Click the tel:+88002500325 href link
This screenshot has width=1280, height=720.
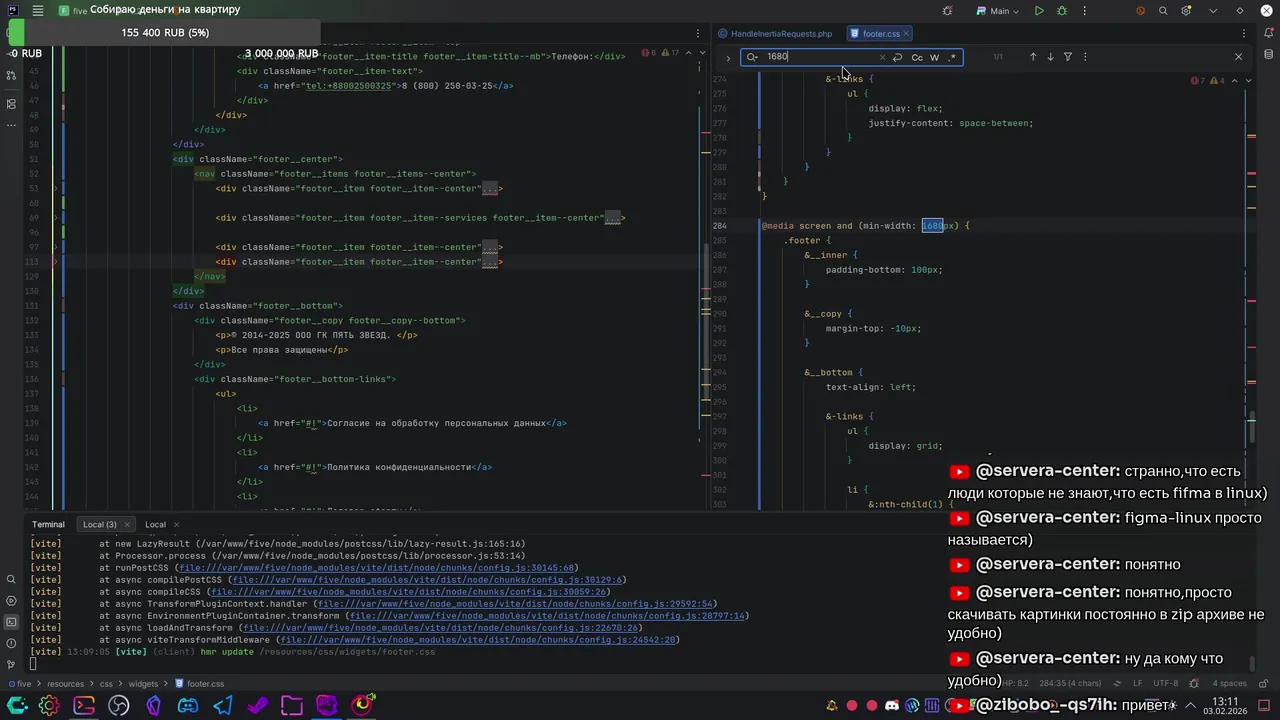tap(348, 86)
